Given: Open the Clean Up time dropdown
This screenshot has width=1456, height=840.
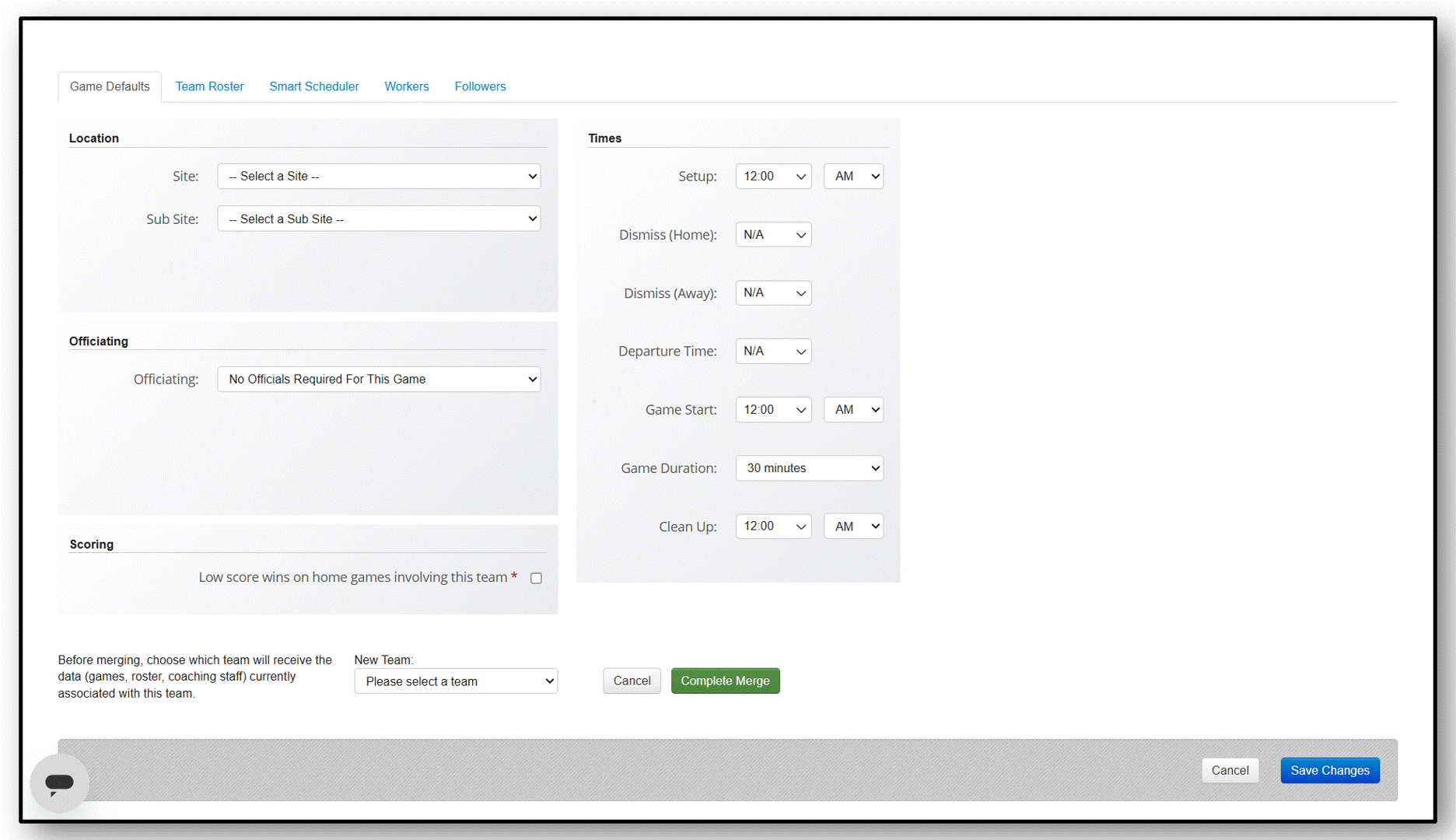Looking at the screenshot, I should pyautogui.click(x=773, y=527).
